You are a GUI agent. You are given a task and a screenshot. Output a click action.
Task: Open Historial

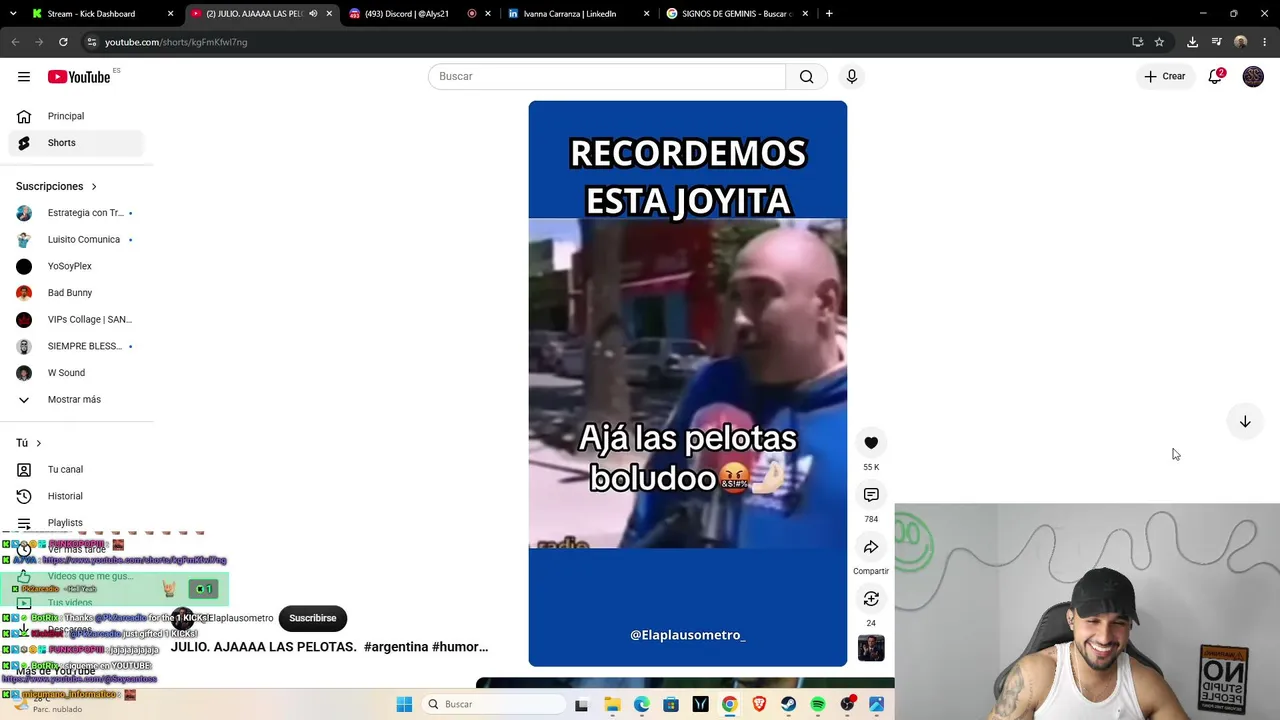tap(76, 496)
